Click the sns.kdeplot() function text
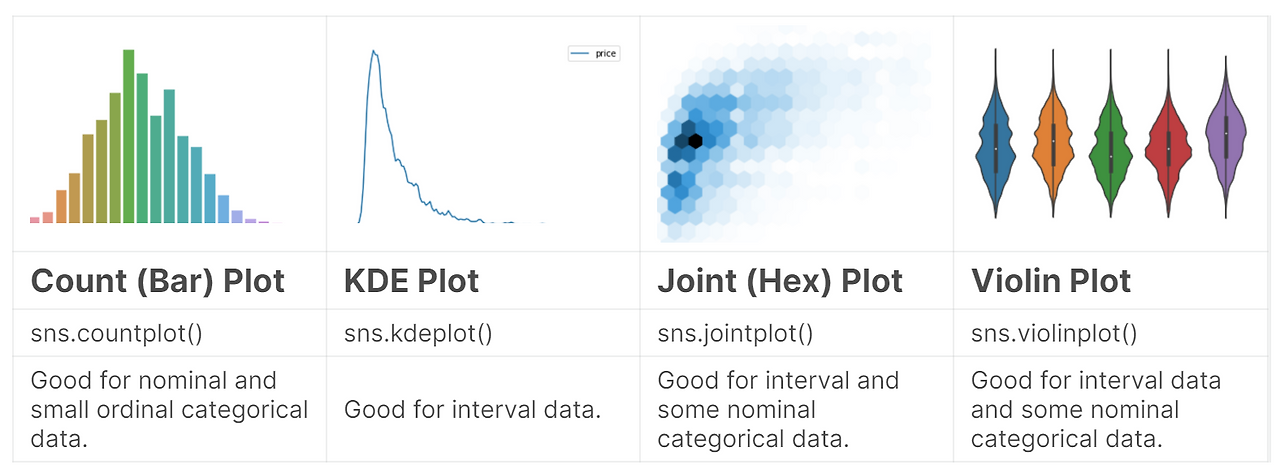 coord(418,333)
